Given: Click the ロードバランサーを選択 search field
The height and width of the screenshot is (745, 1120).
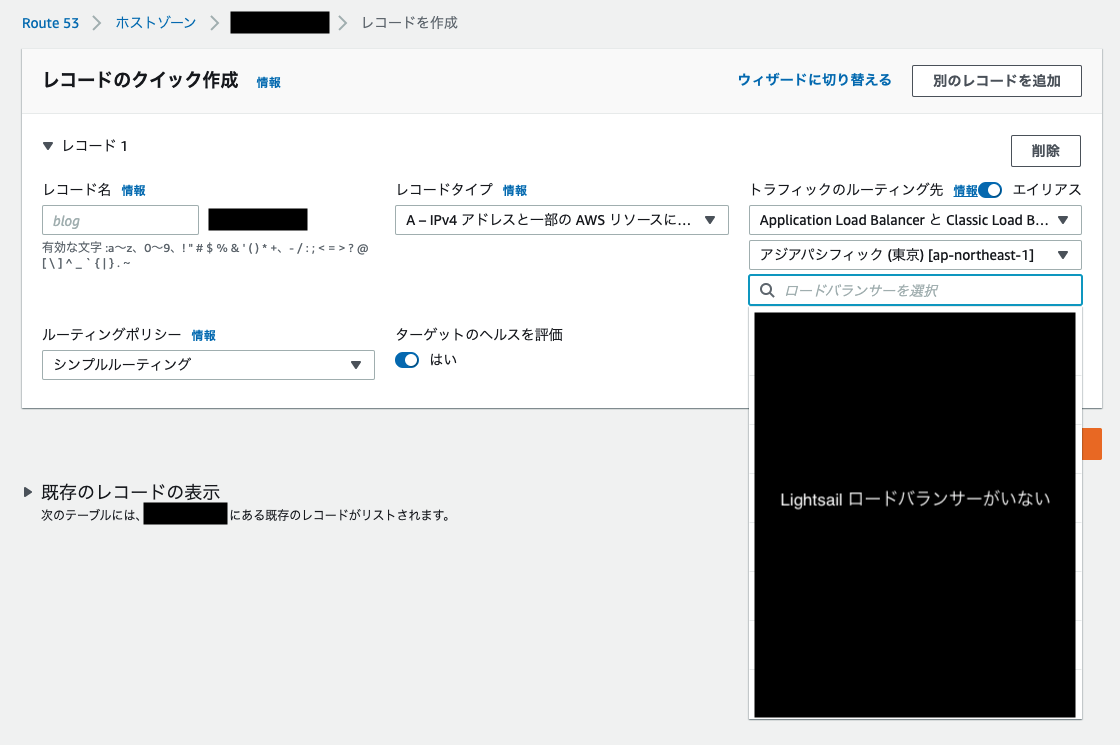Looking at the screenshot, I should pyautogui.click(x=915, y=290).
